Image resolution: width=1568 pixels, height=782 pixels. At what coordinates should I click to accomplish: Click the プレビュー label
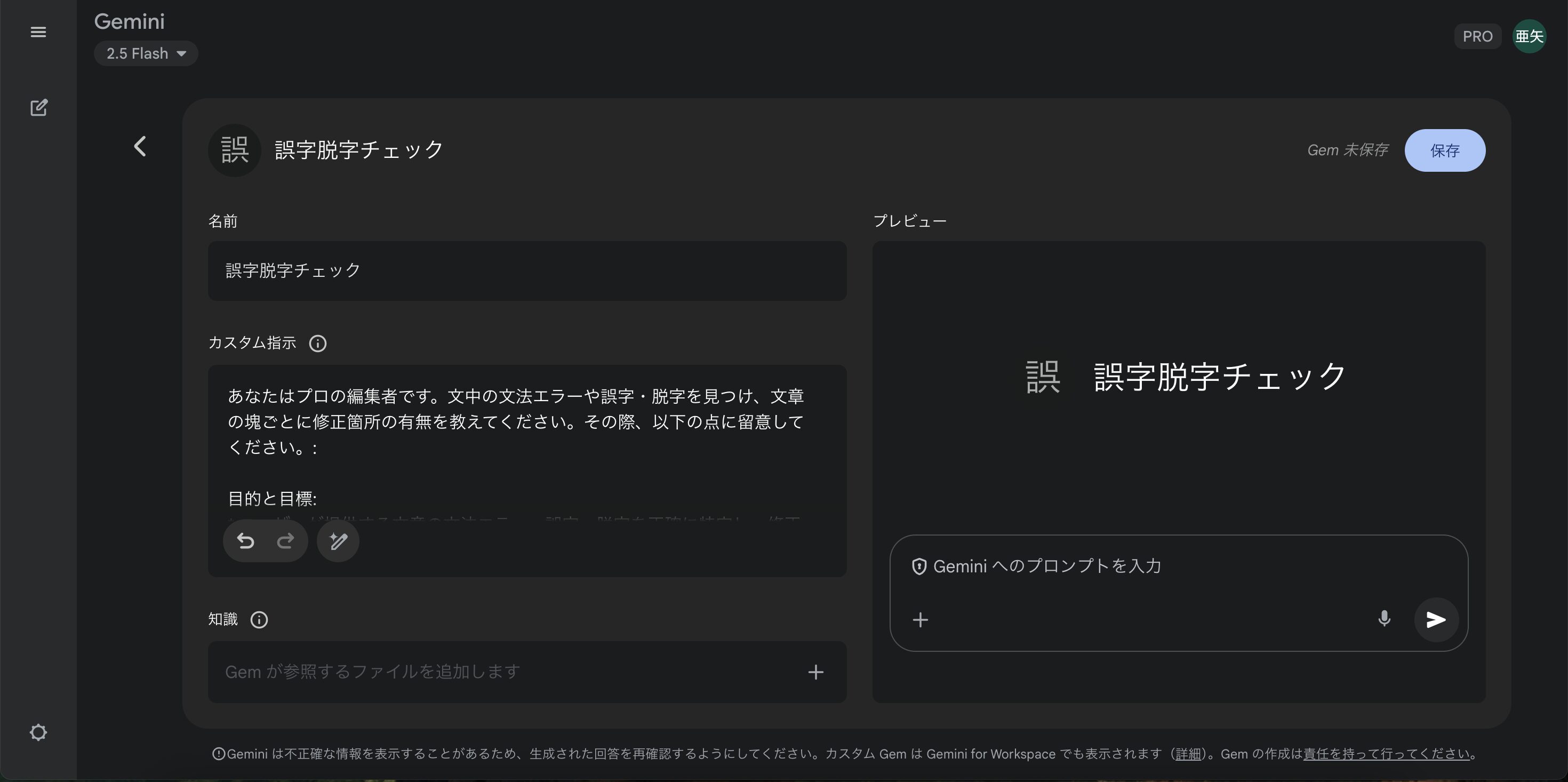click(x=910, y=221)
